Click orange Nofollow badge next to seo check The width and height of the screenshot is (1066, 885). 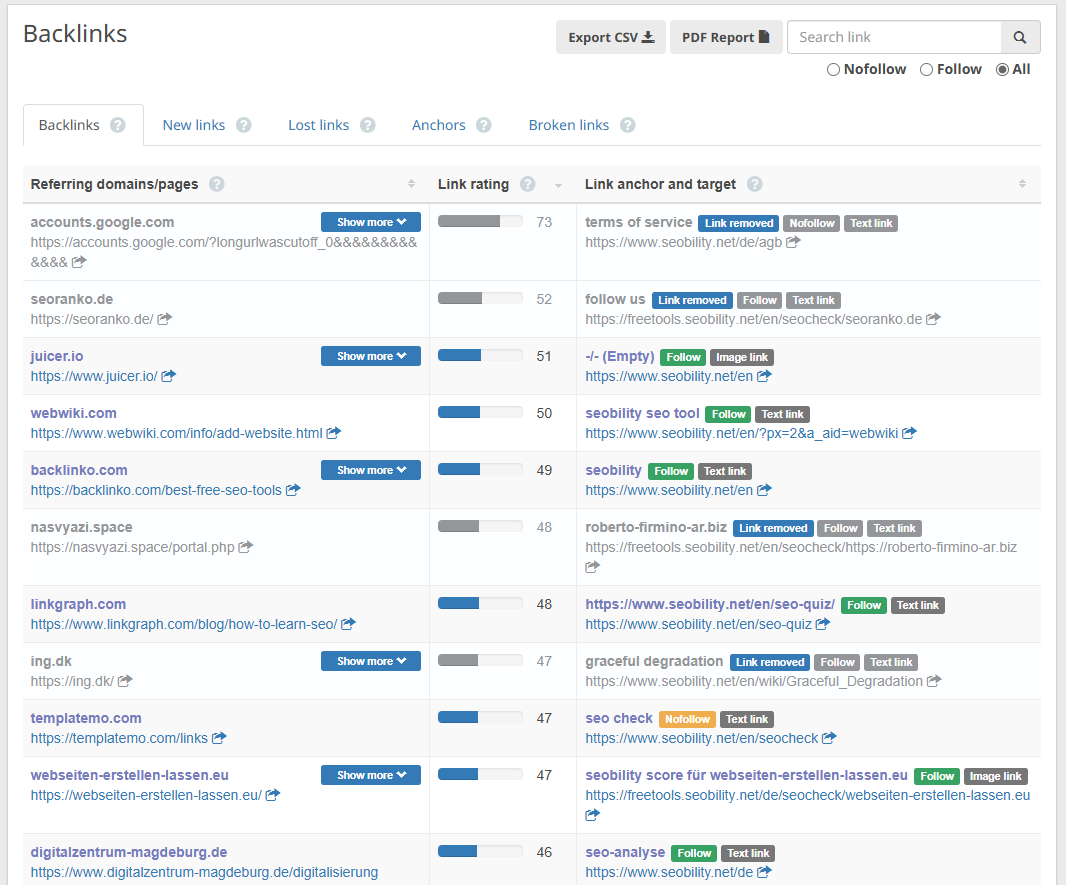tap(687, 719)
